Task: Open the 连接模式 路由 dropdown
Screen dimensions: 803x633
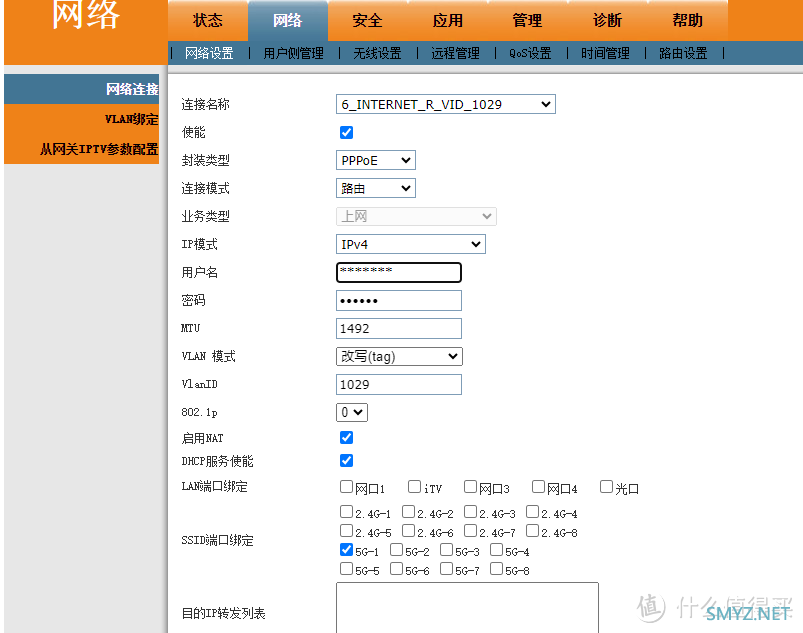Action: [375, 188]
